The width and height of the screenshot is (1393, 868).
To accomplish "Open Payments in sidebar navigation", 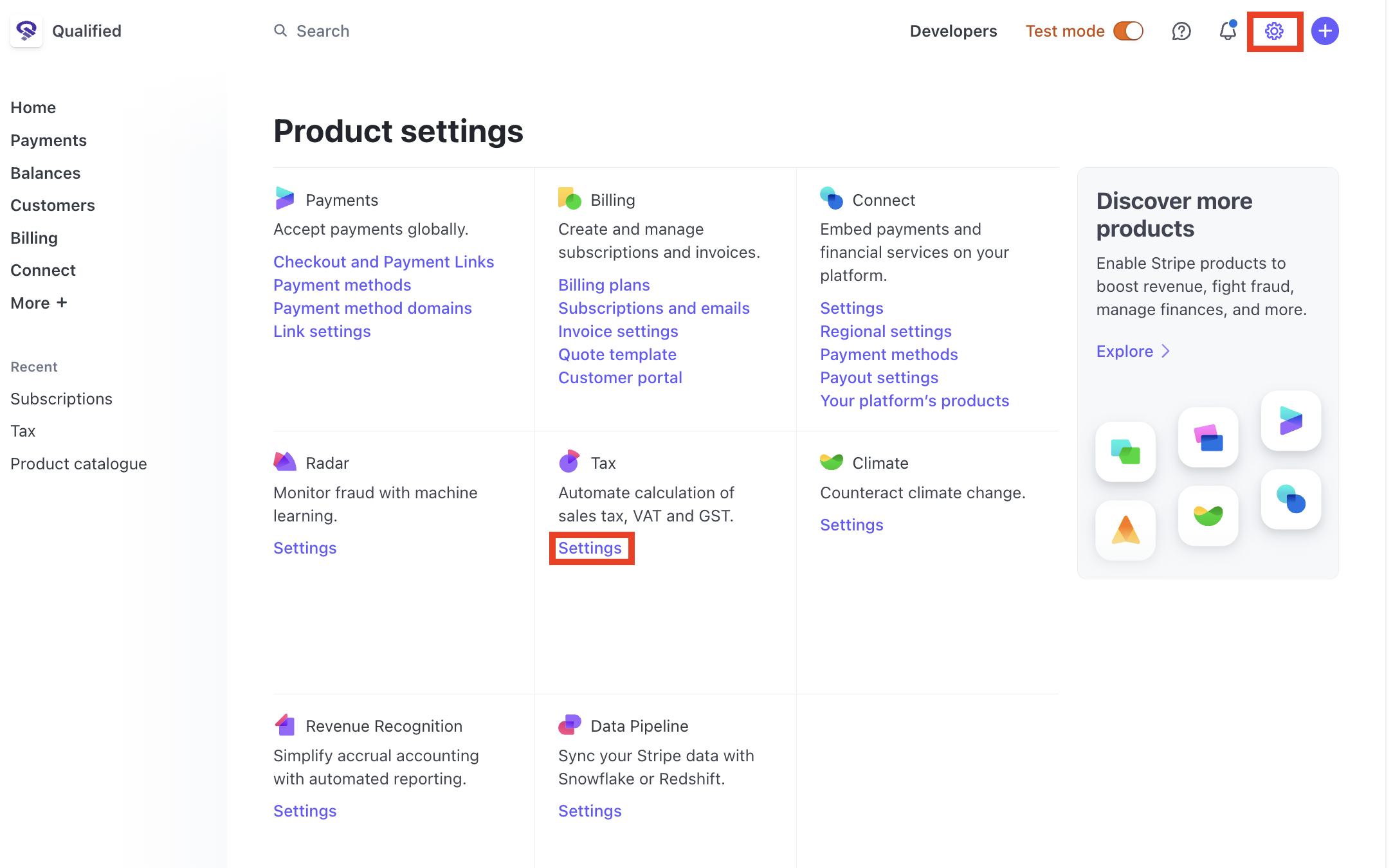I will coord(48,140).
